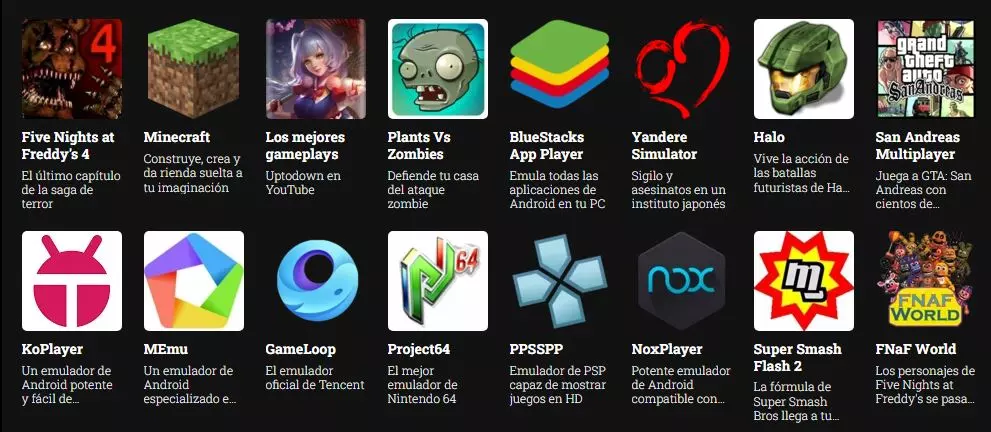This screenshot has width=991, height=432.
Task: Click the Plants Vs Zombies zombie icon
Action: 437,69
